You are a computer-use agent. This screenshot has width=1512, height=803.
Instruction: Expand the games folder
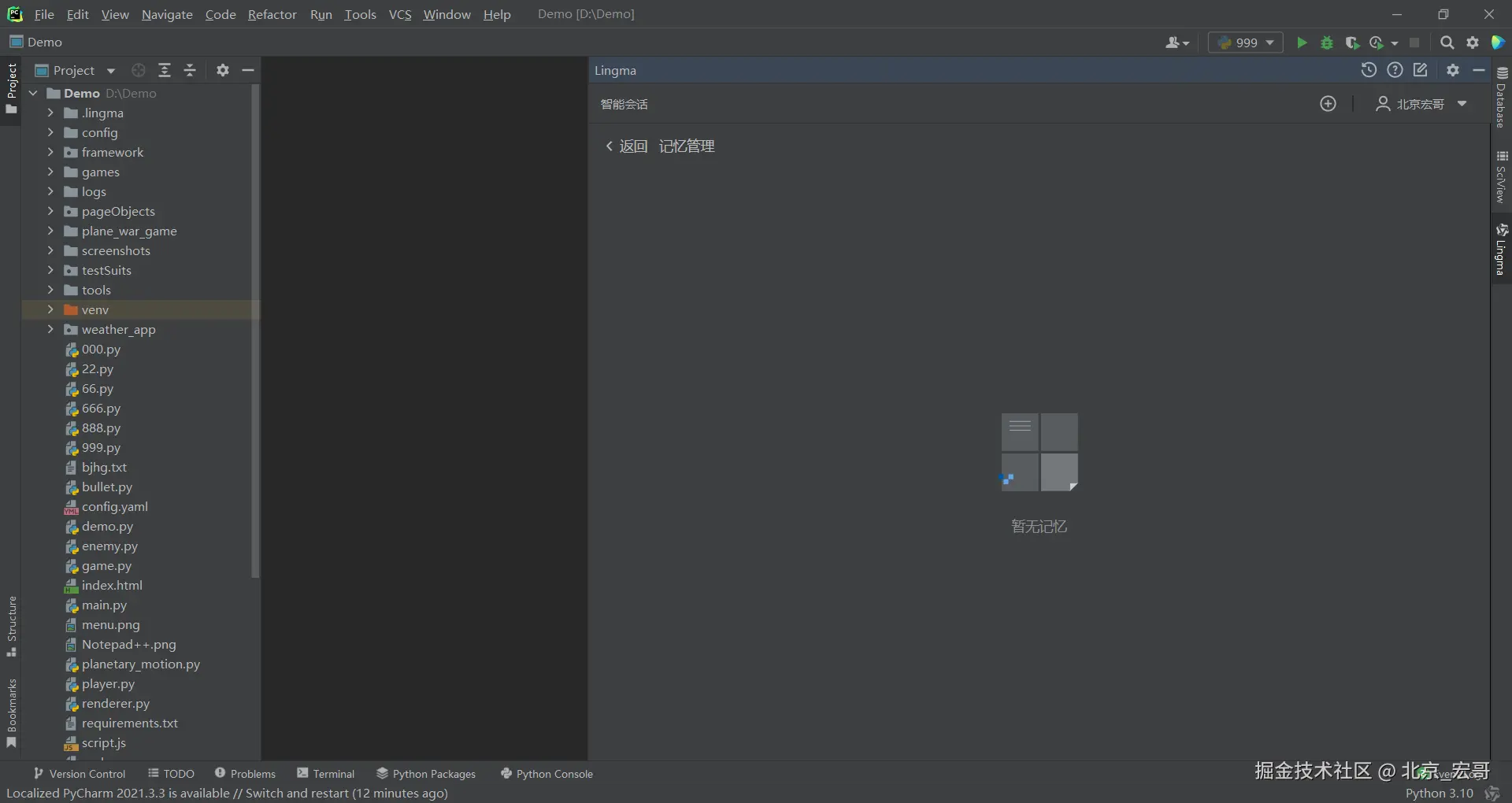tap(50, 172)
